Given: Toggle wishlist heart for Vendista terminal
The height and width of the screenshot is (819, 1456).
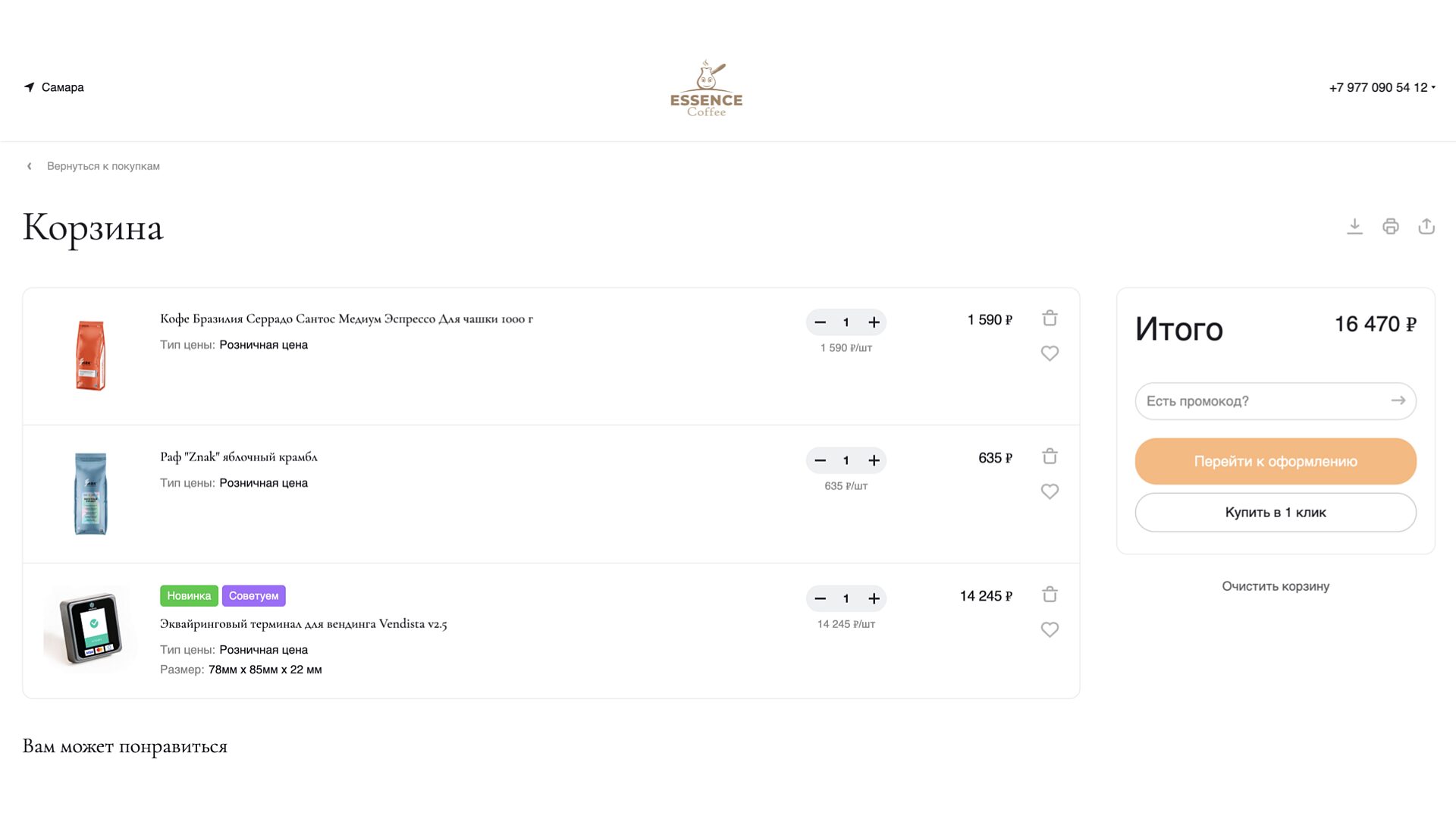Looking at the screenshot, I should (1050, 629).
